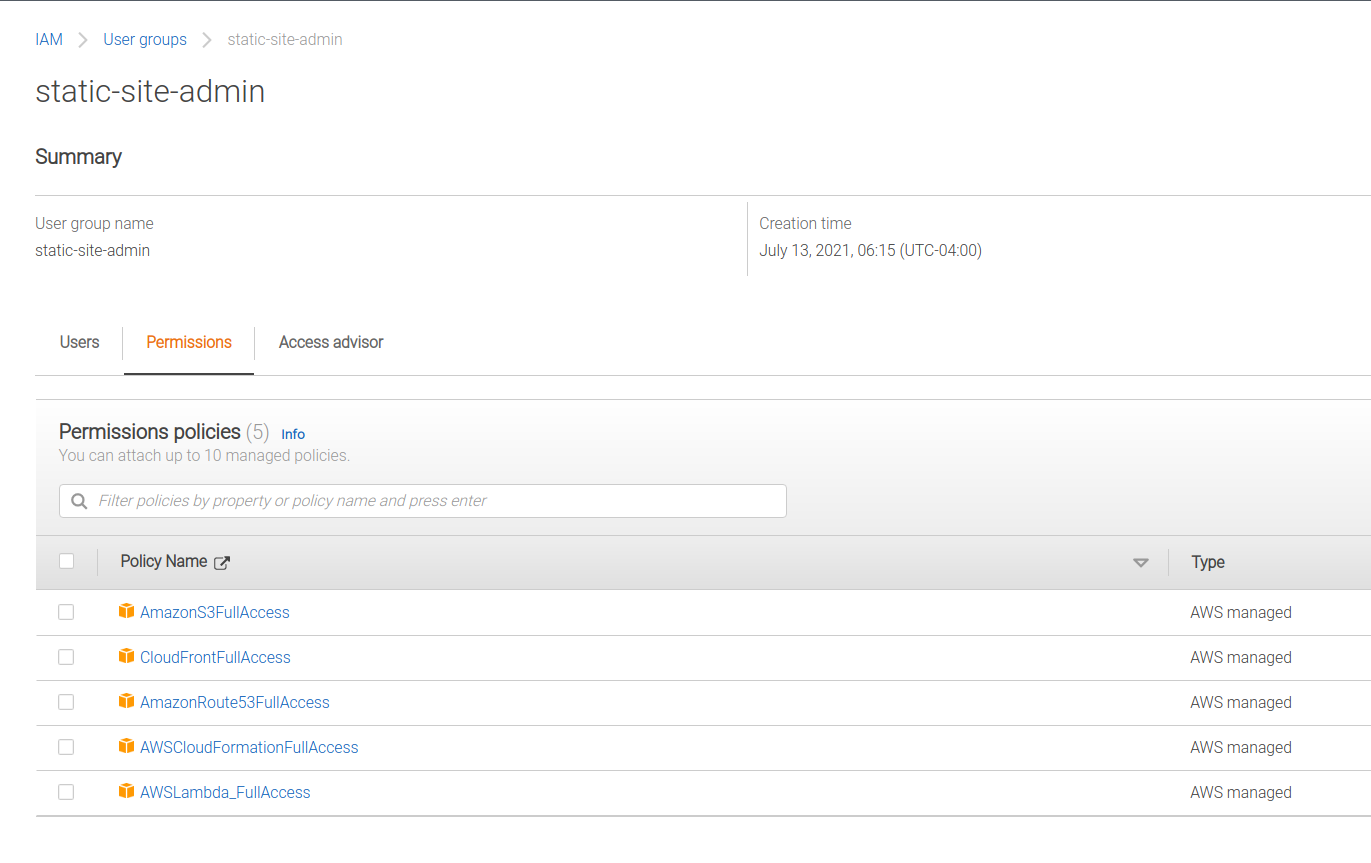
Task: Click the Creation time label
Action: (x=805, y=223)
